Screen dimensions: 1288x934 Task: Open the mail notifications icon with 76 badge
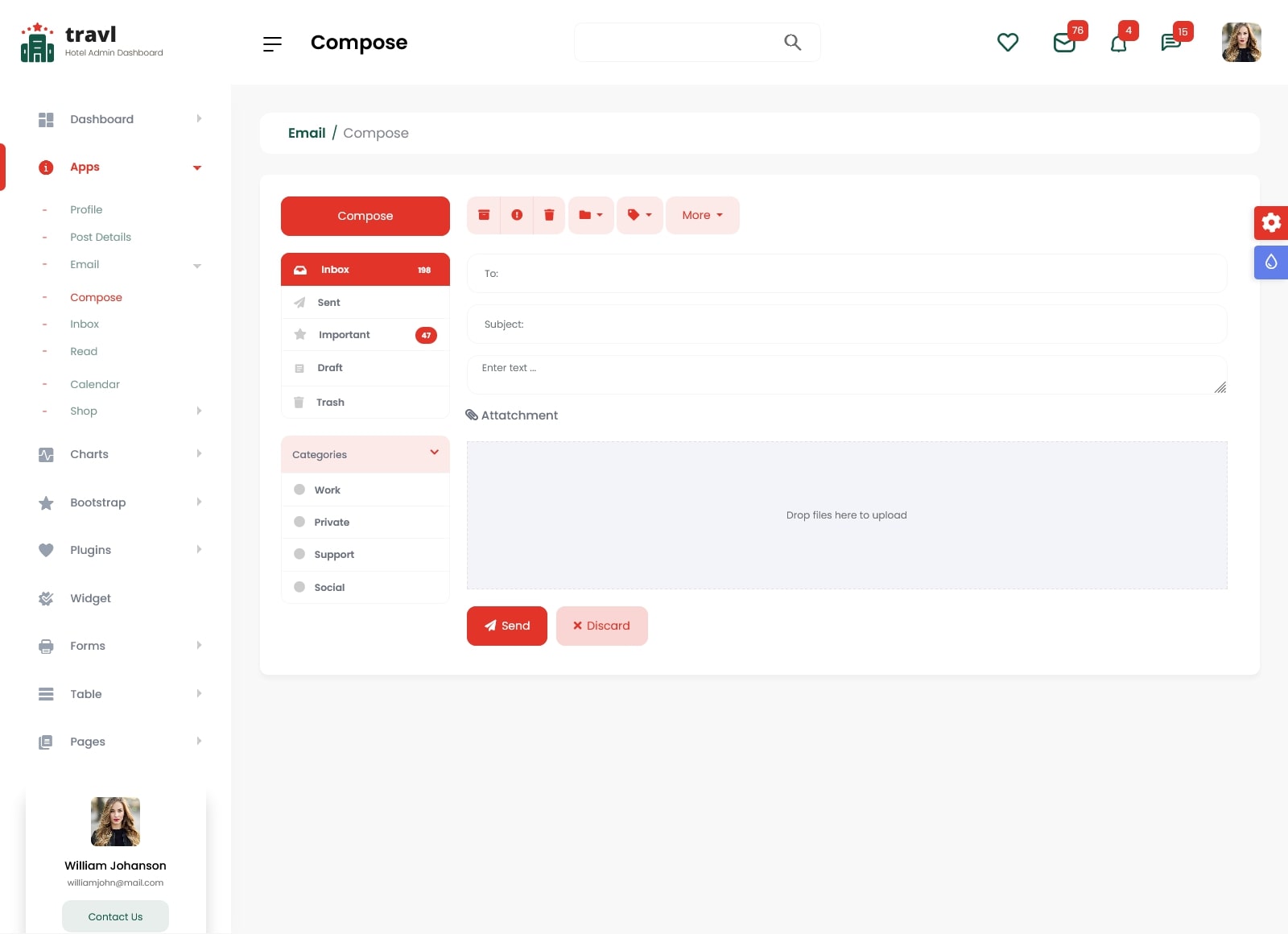pyautogui.click(x=1064, y=43)
